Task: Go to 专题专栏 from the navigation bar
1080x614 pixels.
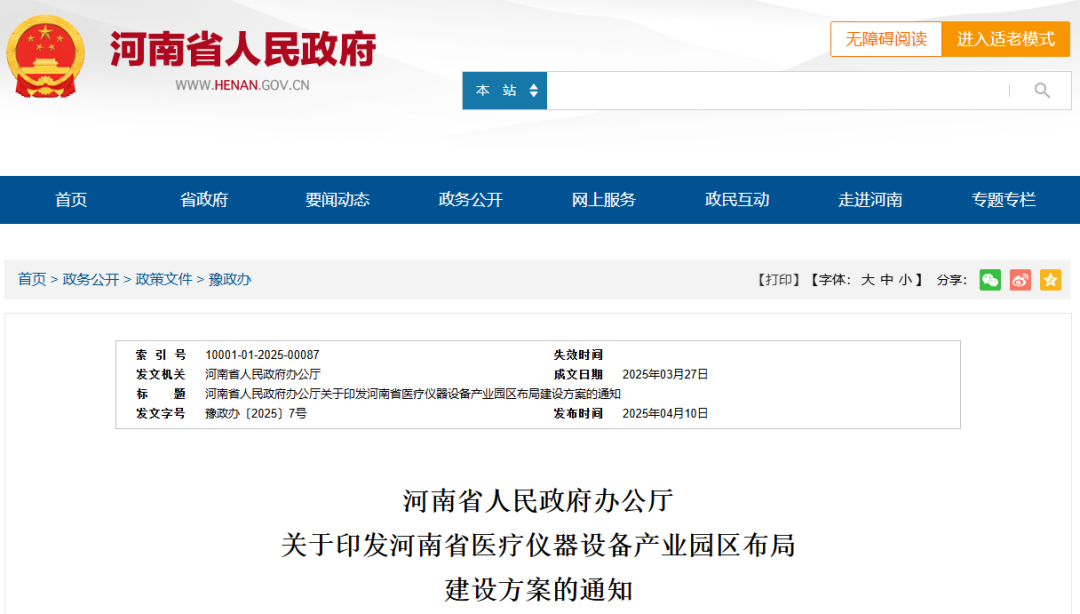Action: (1002, 199)
